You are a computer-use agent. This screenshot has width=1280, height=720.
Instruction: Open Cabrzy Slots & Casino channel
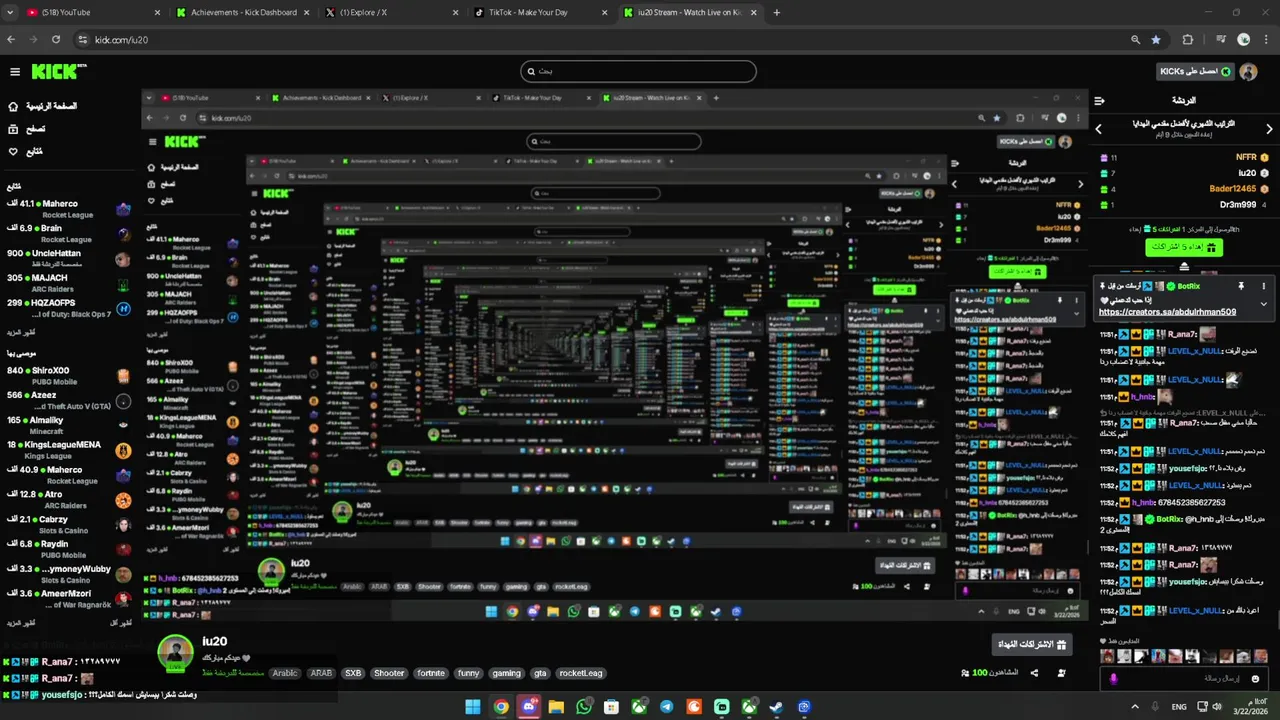coord(68,524)
